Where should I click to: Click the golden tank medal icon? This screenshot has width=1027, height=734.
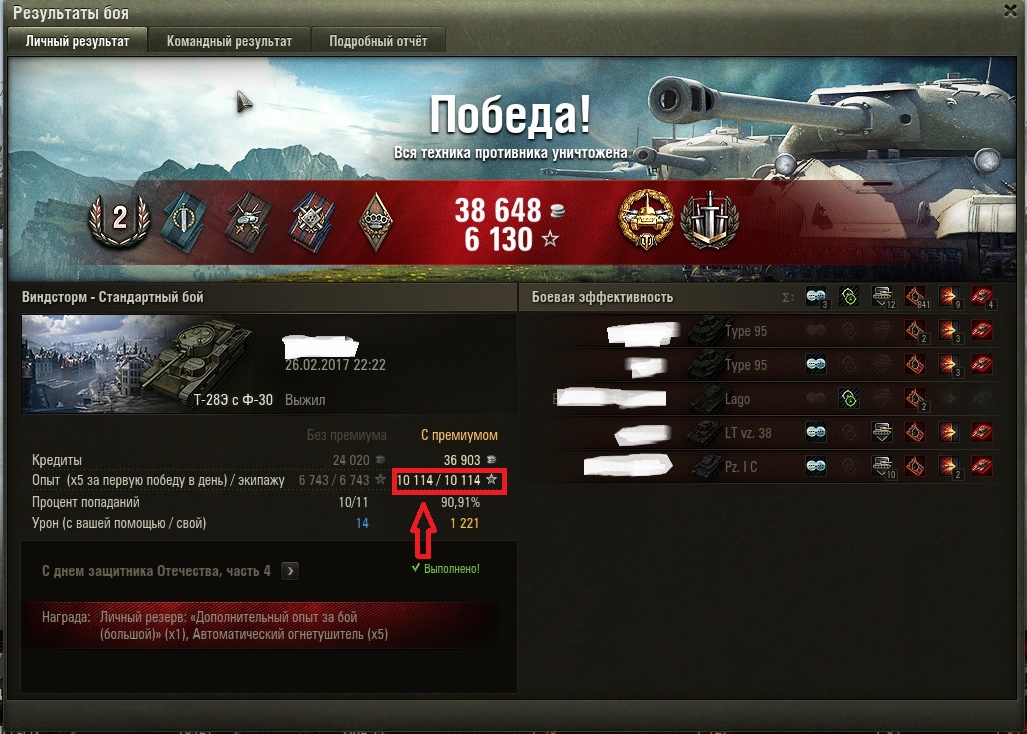[647, 219]
